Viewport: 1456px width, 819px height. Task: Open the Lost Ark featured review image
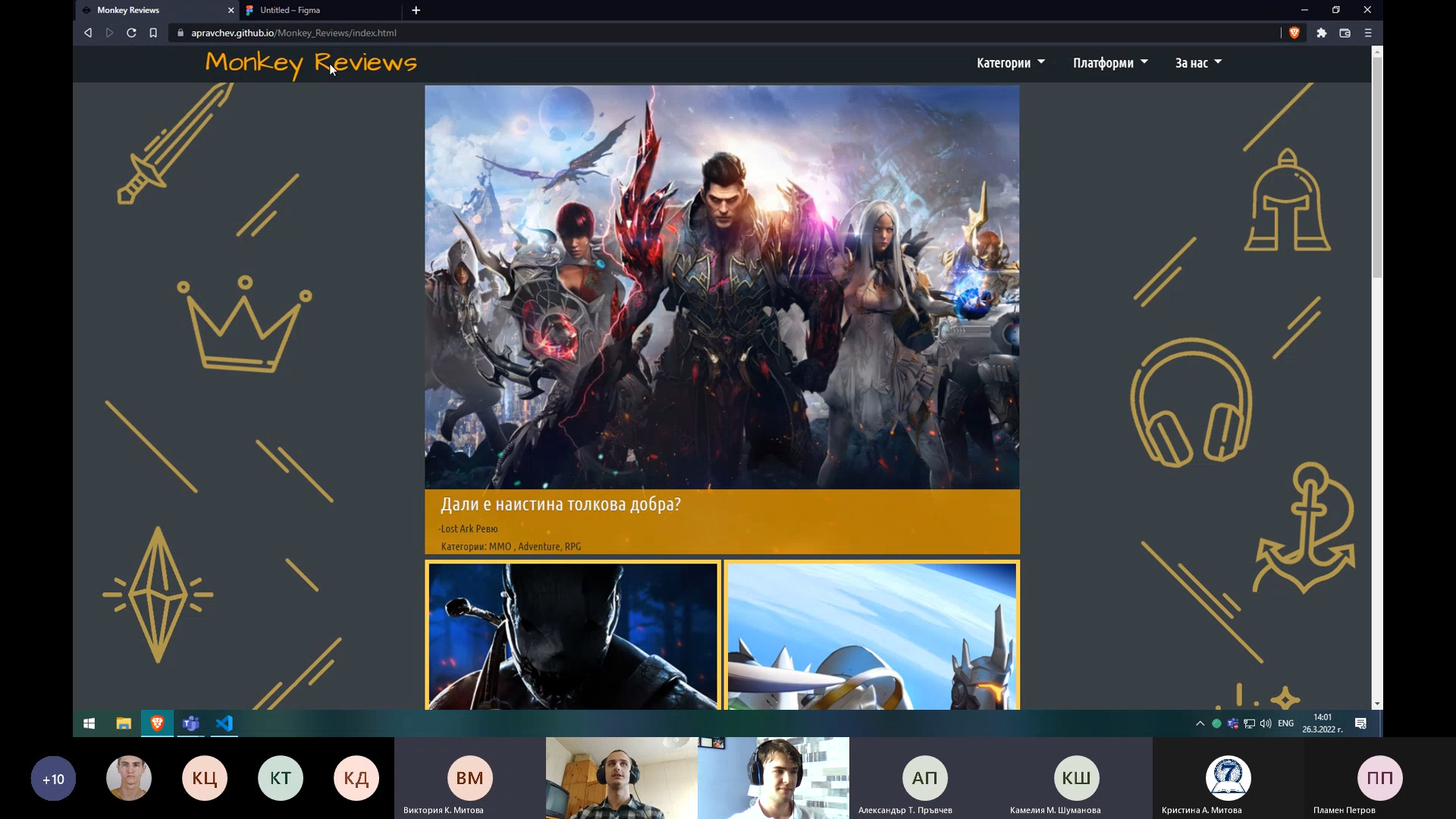click(x=722, y=287)
